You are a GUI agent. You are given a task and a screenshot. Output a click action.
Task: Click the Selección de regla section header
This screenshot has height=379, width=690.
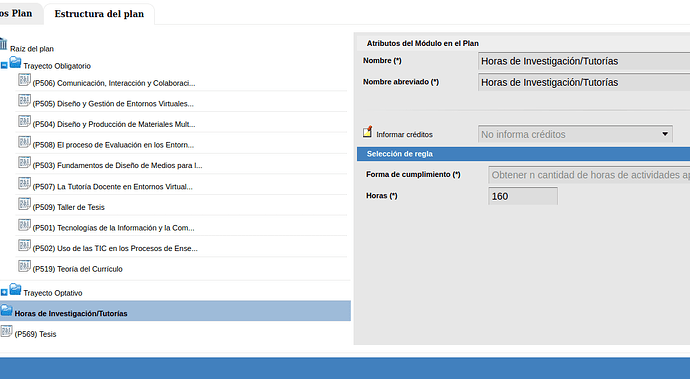coord(524,154)
